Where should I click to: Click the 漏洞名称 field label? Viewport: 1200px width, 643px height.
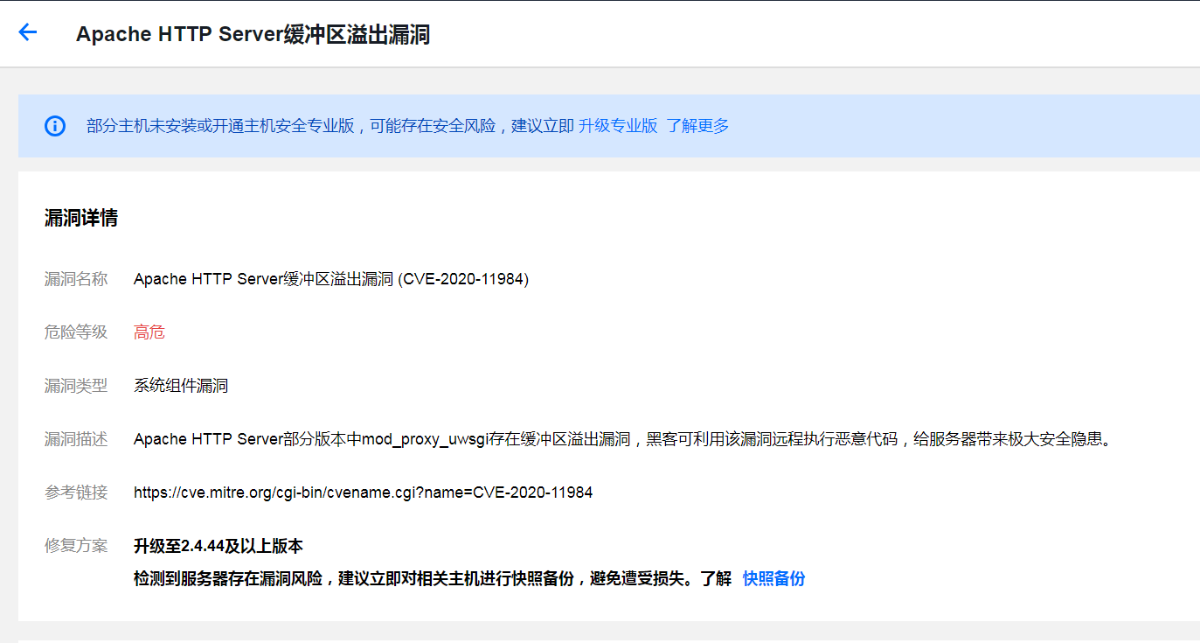(x=76, y=279)
